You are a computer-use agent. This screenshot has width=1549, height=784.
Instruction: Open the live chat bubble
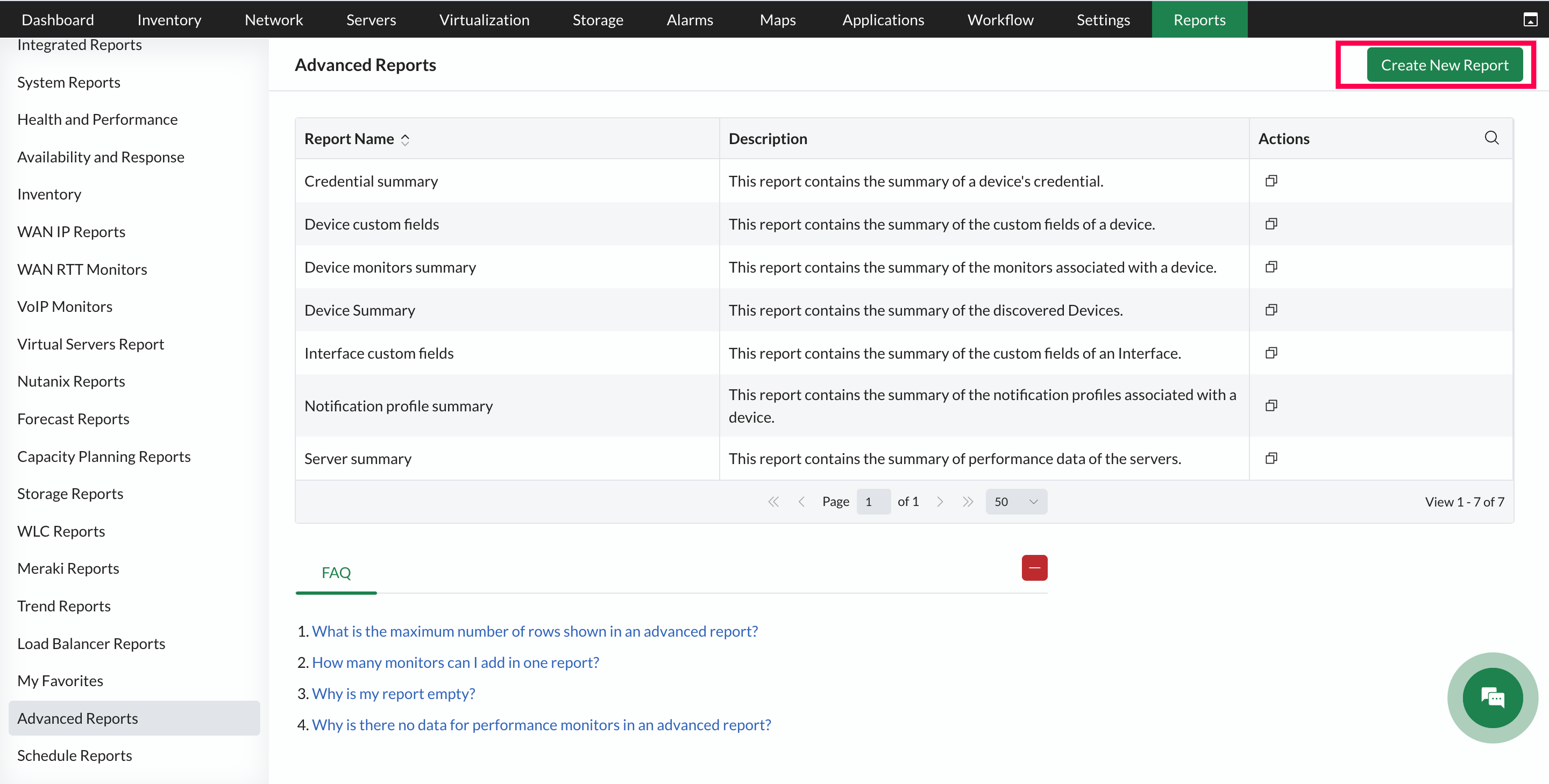tap(1493, 697)
